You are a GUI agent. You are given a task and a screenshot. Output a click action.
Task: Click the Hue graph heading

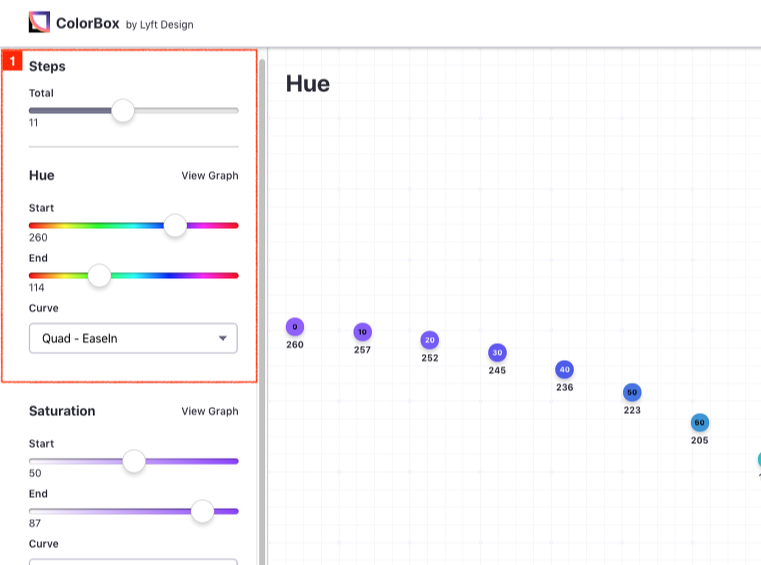(308, 83)
